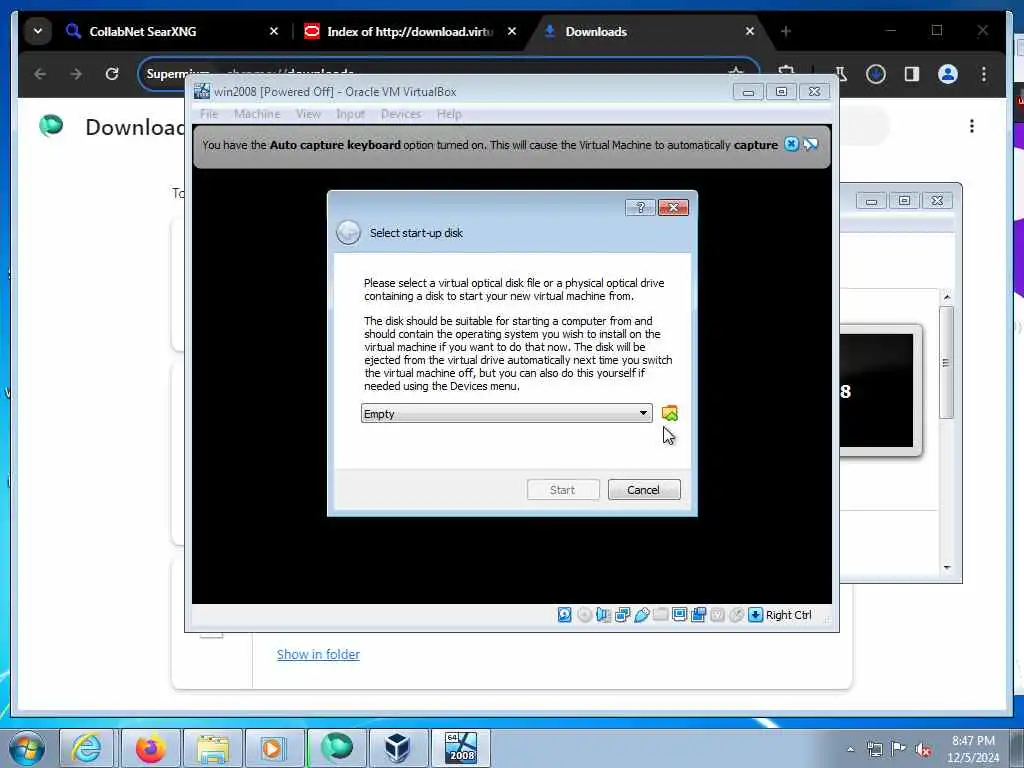Click the hard disk activity status icon

pyautogui.click(x=564, y=615)
